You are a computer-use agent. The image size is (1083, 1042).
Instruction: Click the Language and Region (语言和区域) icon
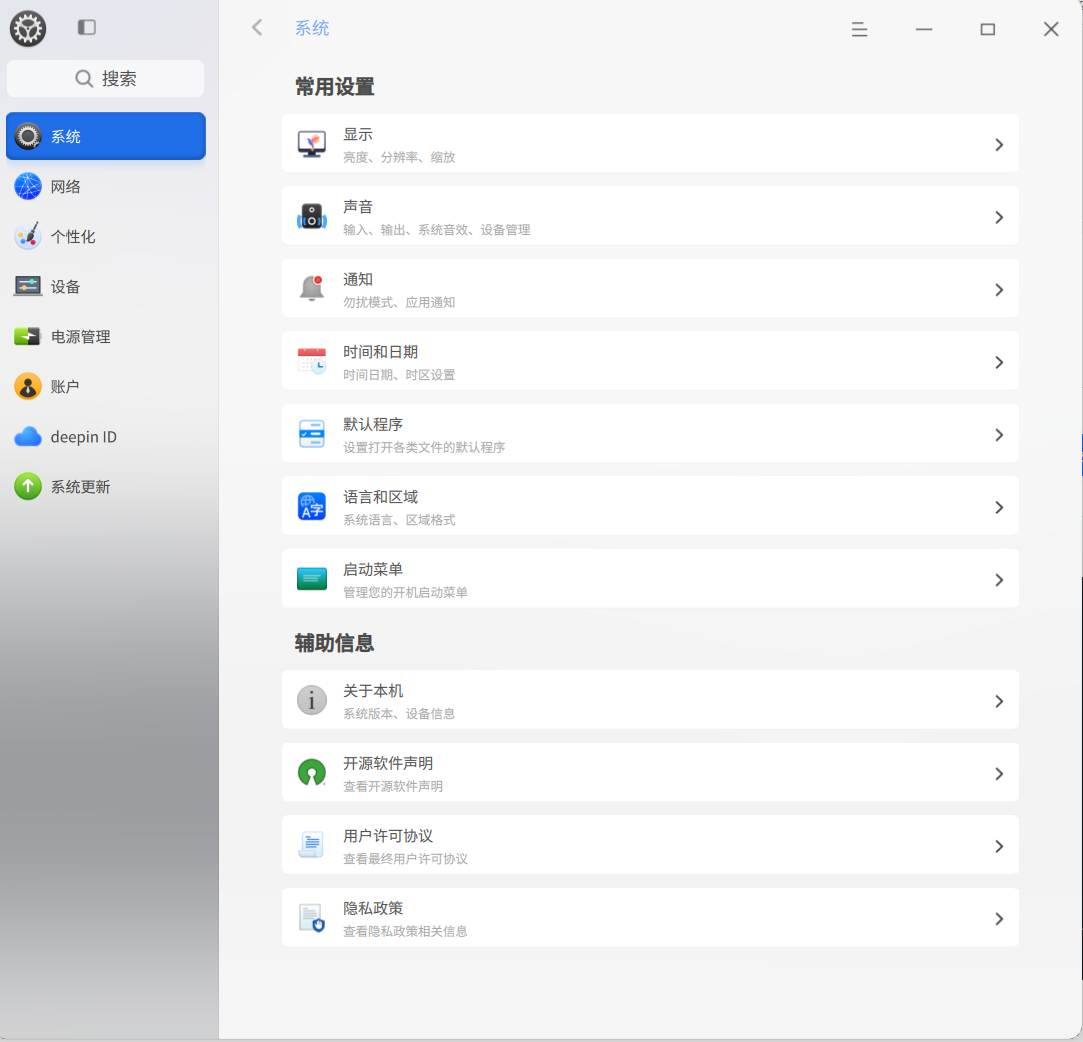click(x=312, y=506)
